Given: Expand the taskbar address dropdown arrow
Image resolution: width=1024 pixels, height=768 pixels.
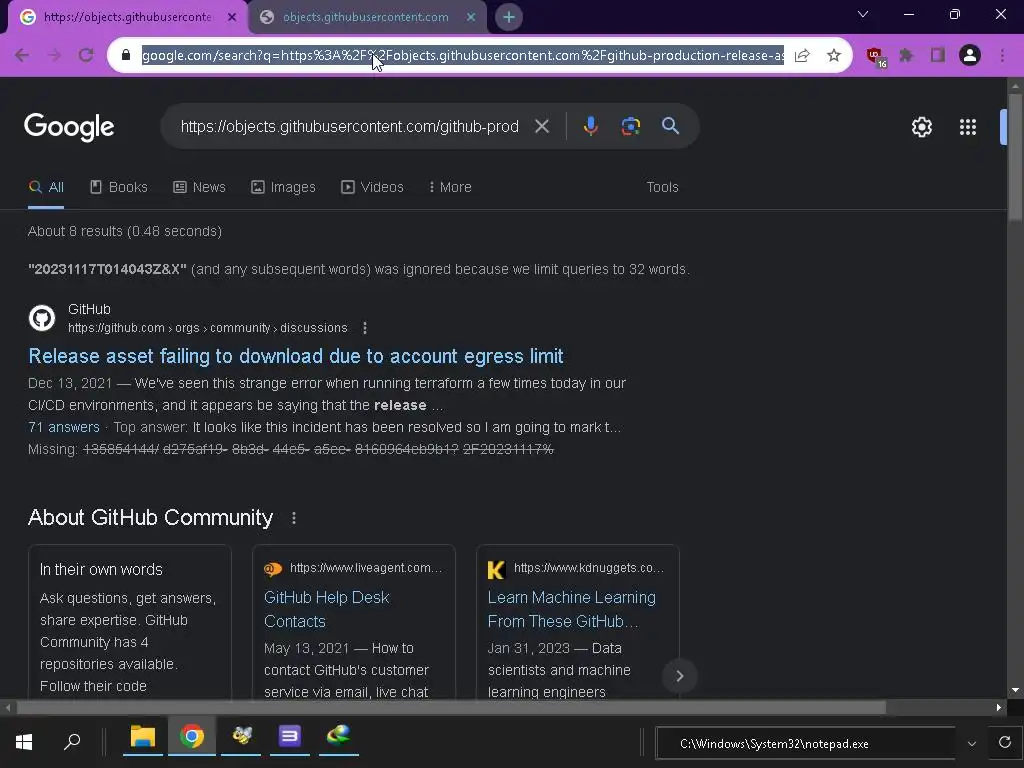Looking at the screenshot, I should coord(972,744).
